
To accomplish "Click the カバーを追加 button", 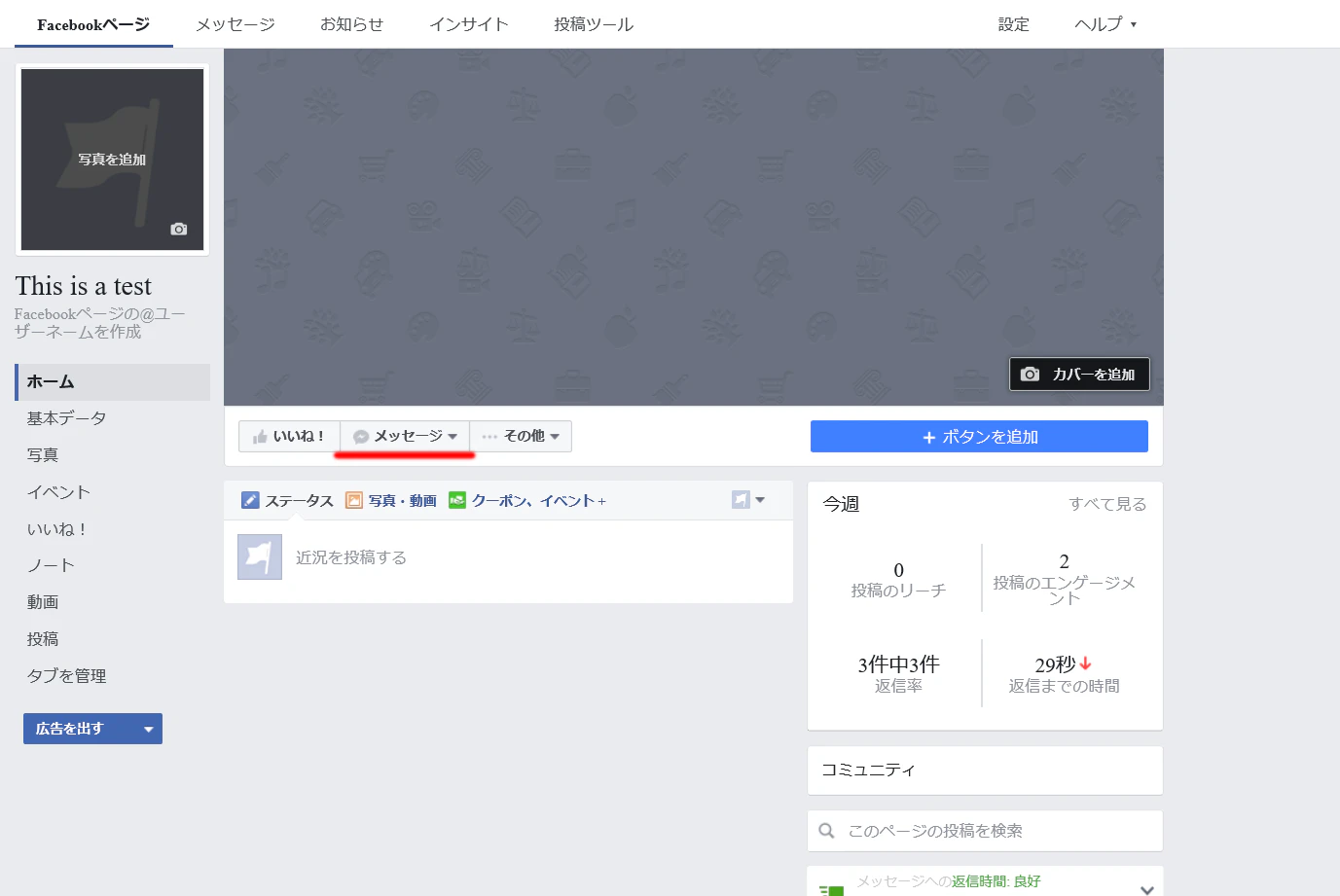I will (1079, 374).
